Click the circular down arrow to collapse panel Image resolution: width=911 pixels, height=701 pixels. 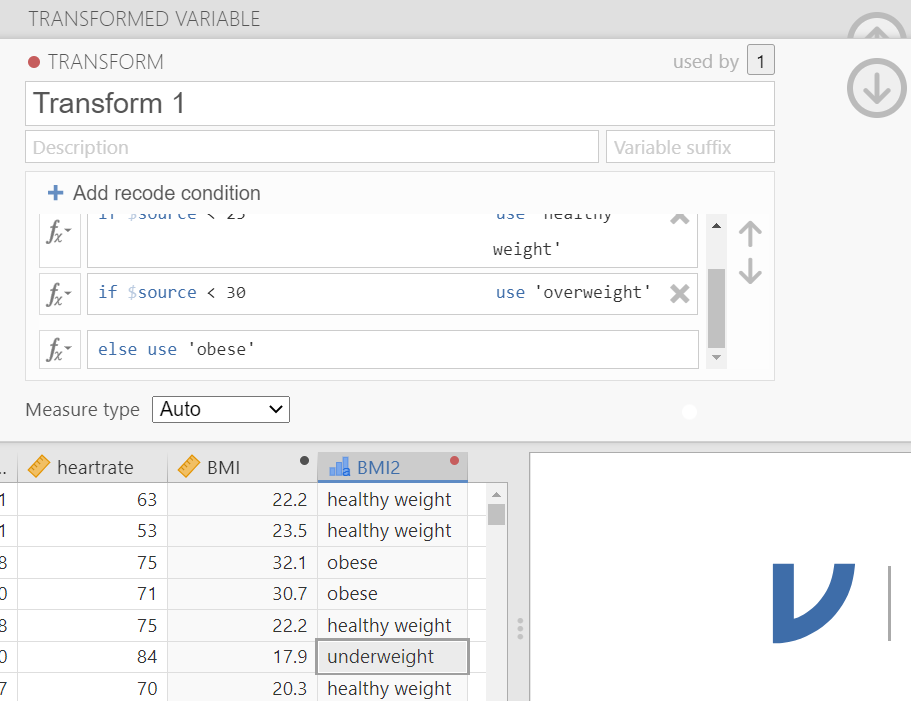coord(876,89)
